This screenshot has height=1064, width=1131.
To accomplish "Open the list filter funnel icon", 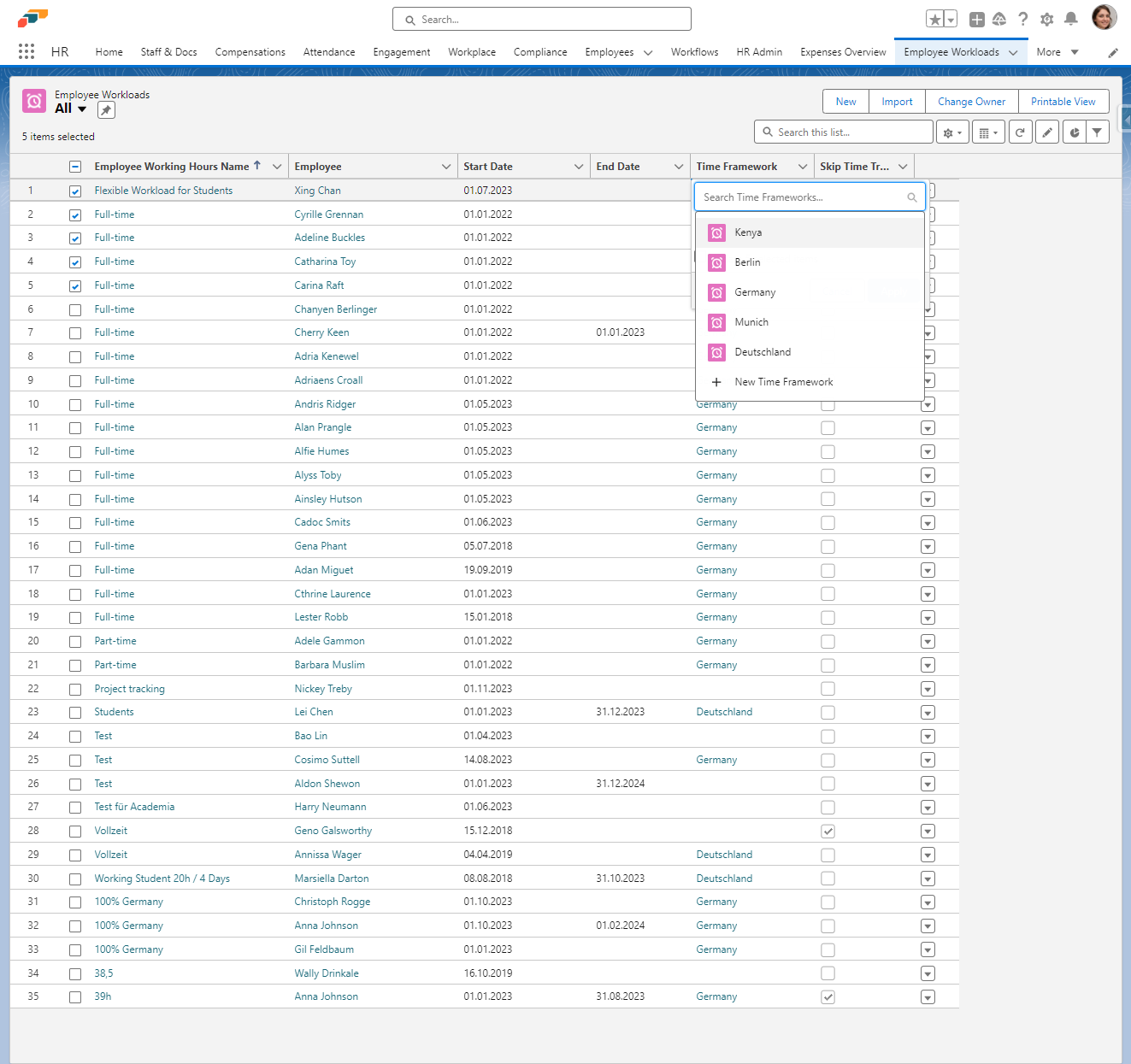I will pos(1097,132).
